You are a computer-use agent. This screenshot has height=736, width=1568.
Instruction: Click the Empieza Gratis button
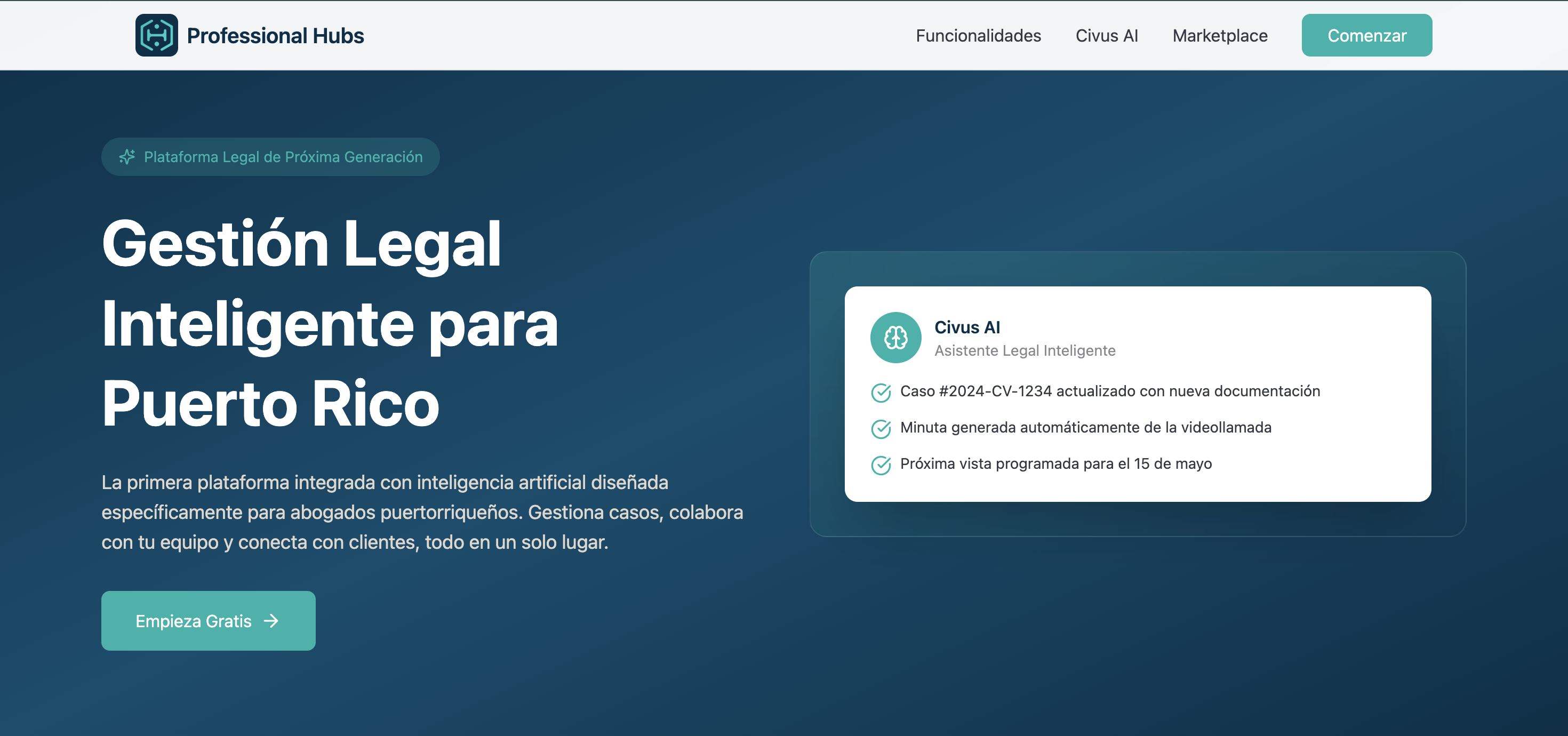(208, 620)
